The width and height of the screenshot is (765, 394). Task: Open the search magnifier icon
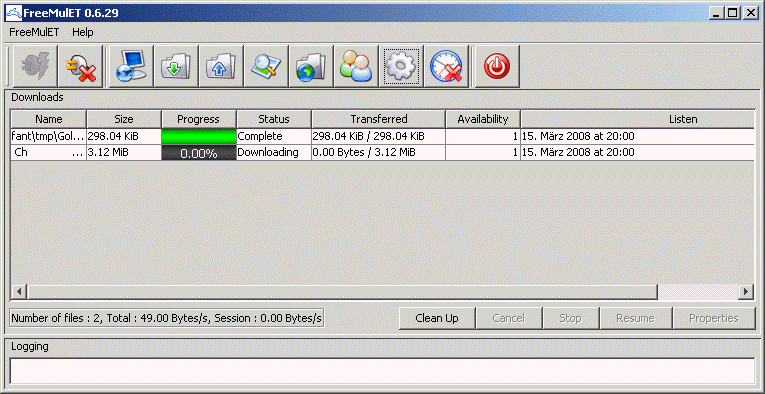click(266, 66)
